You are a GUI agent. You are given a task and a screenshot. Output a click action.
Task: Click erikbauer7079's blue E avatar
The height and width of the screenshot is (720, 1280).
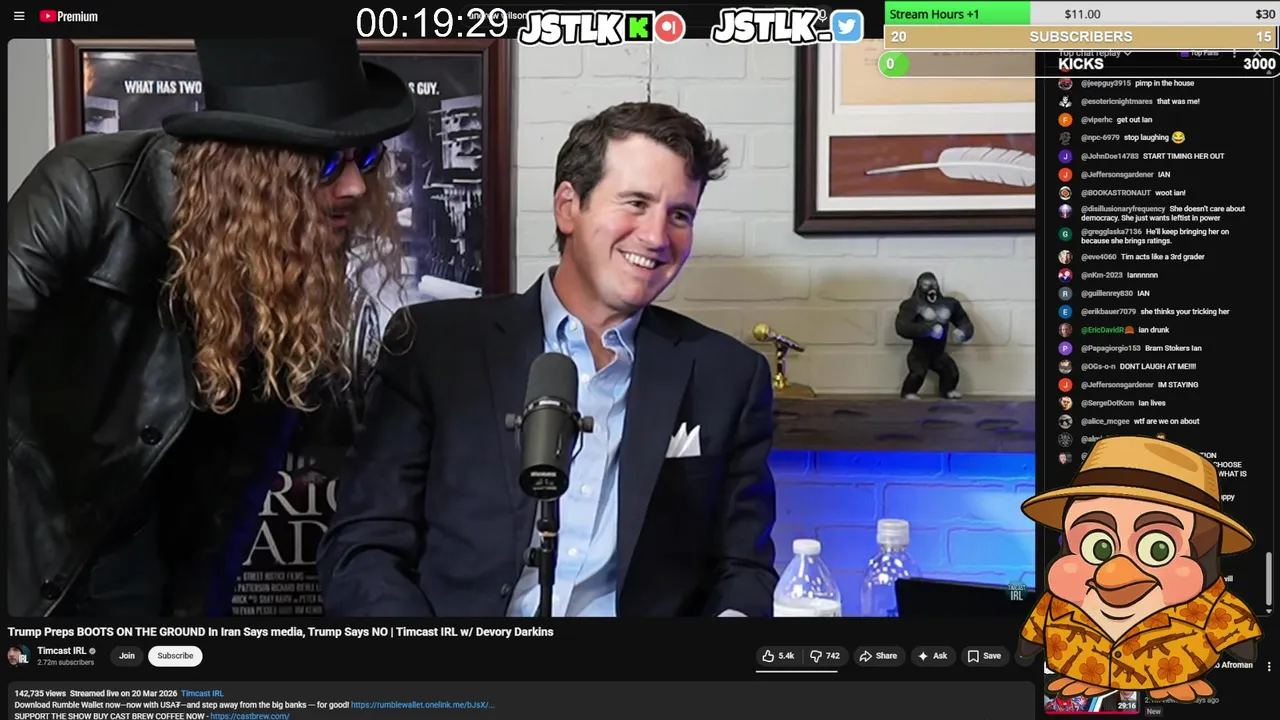coord(1065,311)
